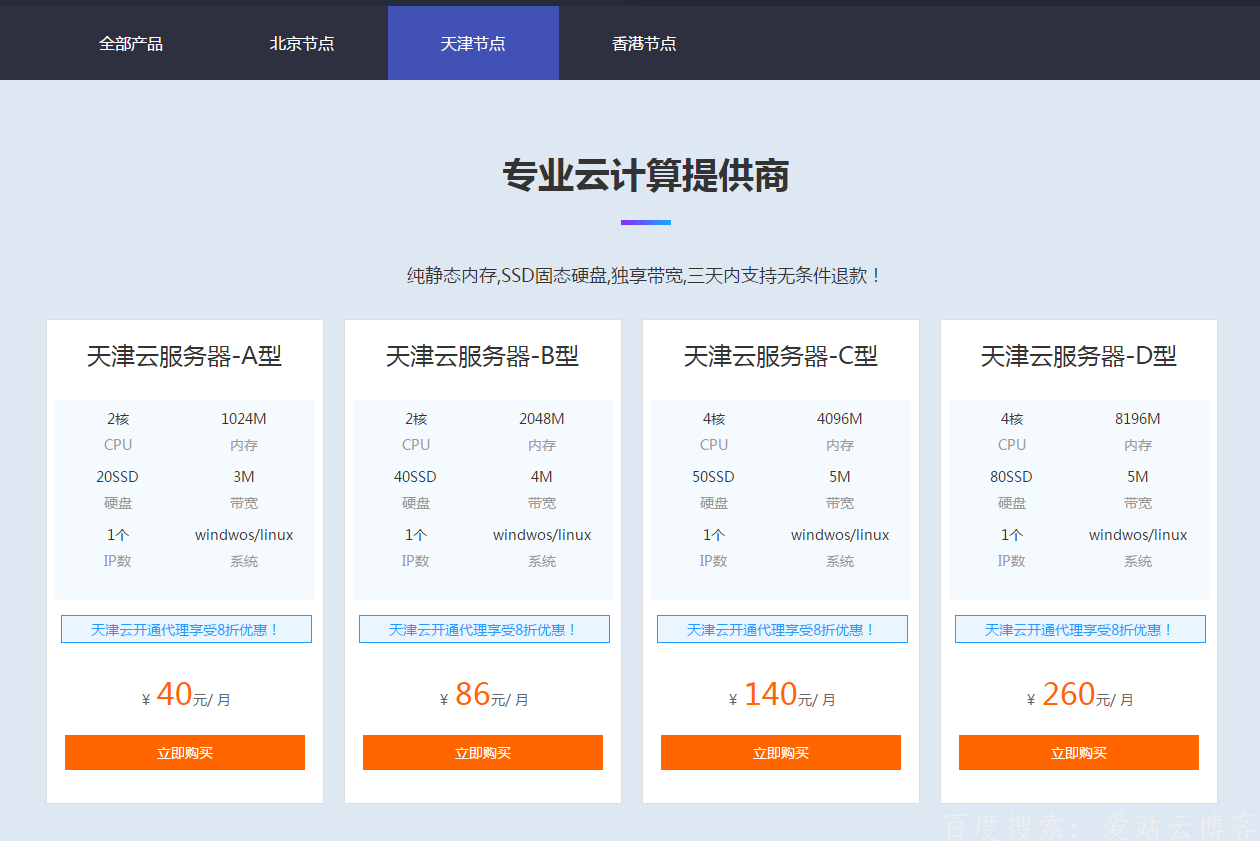Screen dimensions: 1260x841
Task: Switch to the 香港节点 tab
Action: (644, 44)
